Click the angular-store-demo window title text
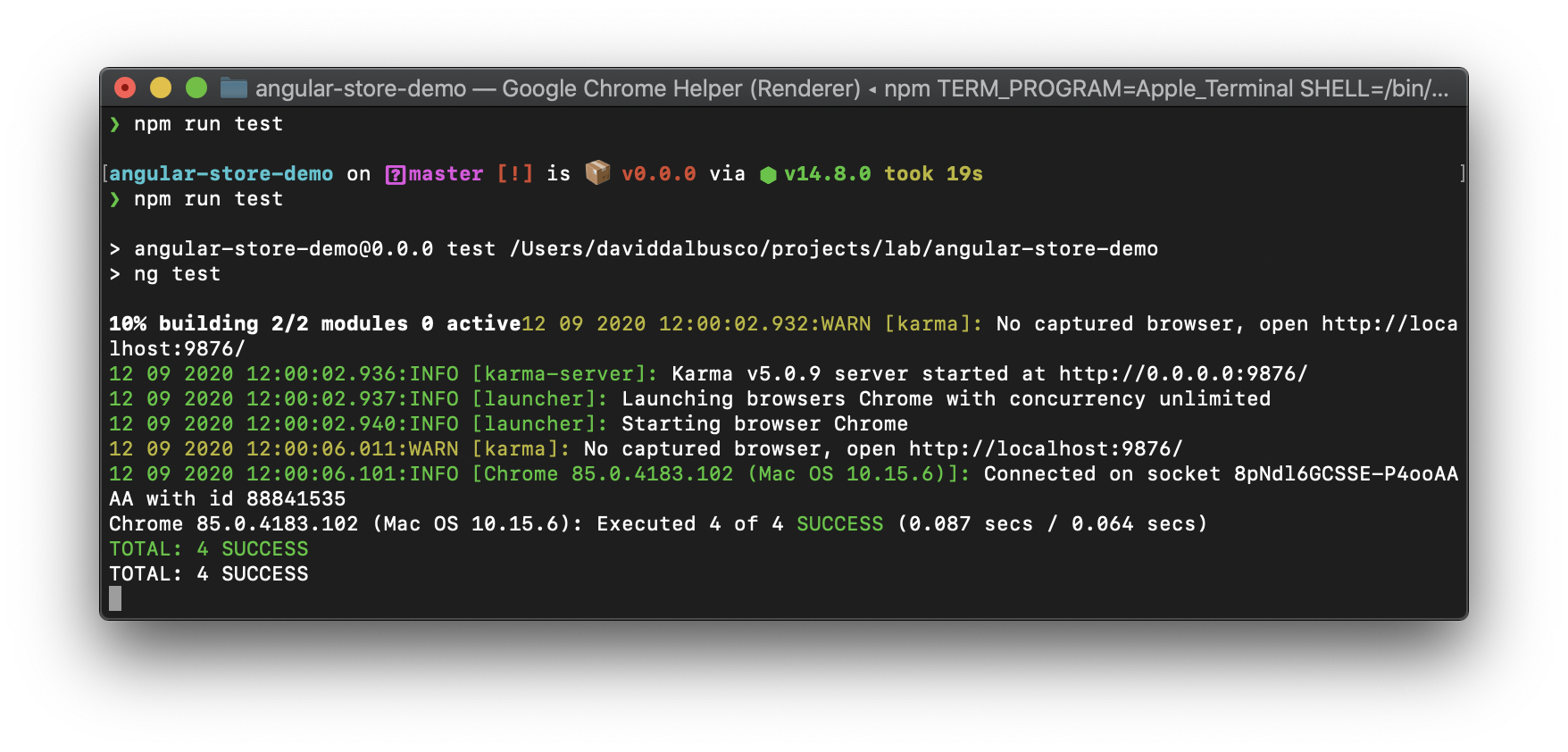1568x752 pixels. [x=361, y=88]
